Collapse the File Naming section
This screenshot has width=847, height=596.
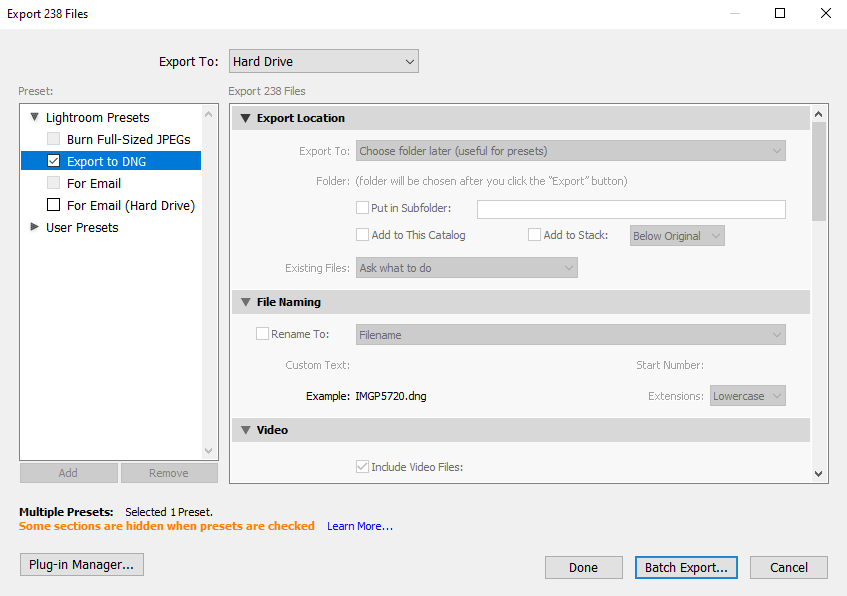243,302
